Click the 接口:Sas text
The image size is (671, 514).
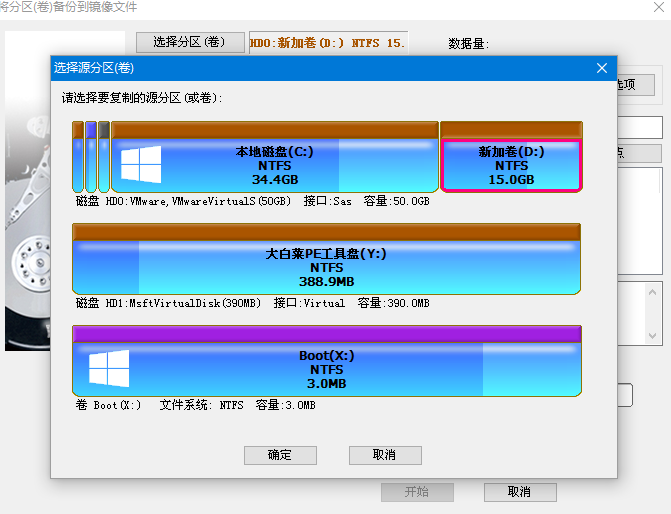pyautogui.click(x=328, y=201)
